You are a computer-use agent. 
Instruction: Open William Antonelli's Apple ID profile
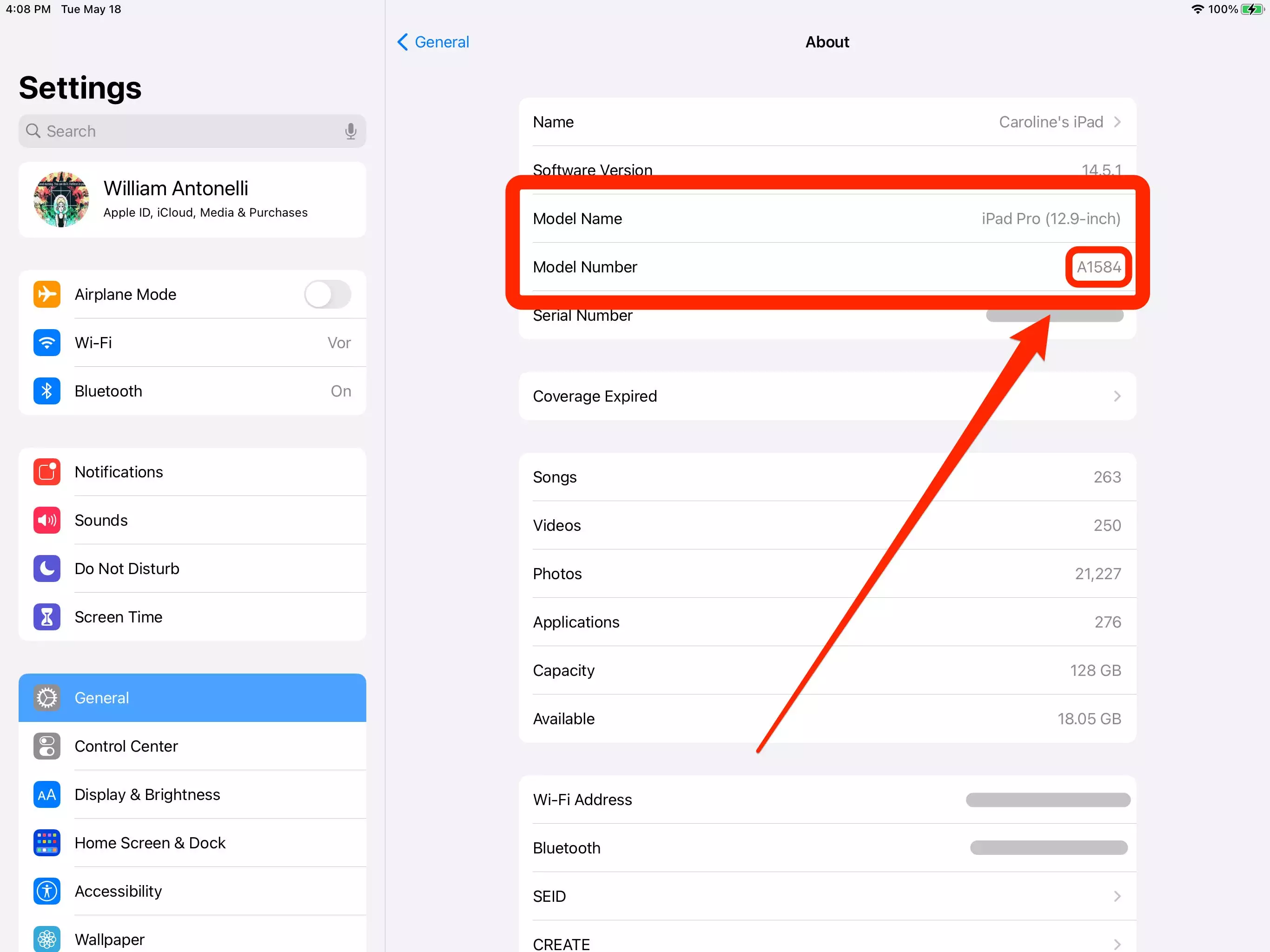point(192,199)
